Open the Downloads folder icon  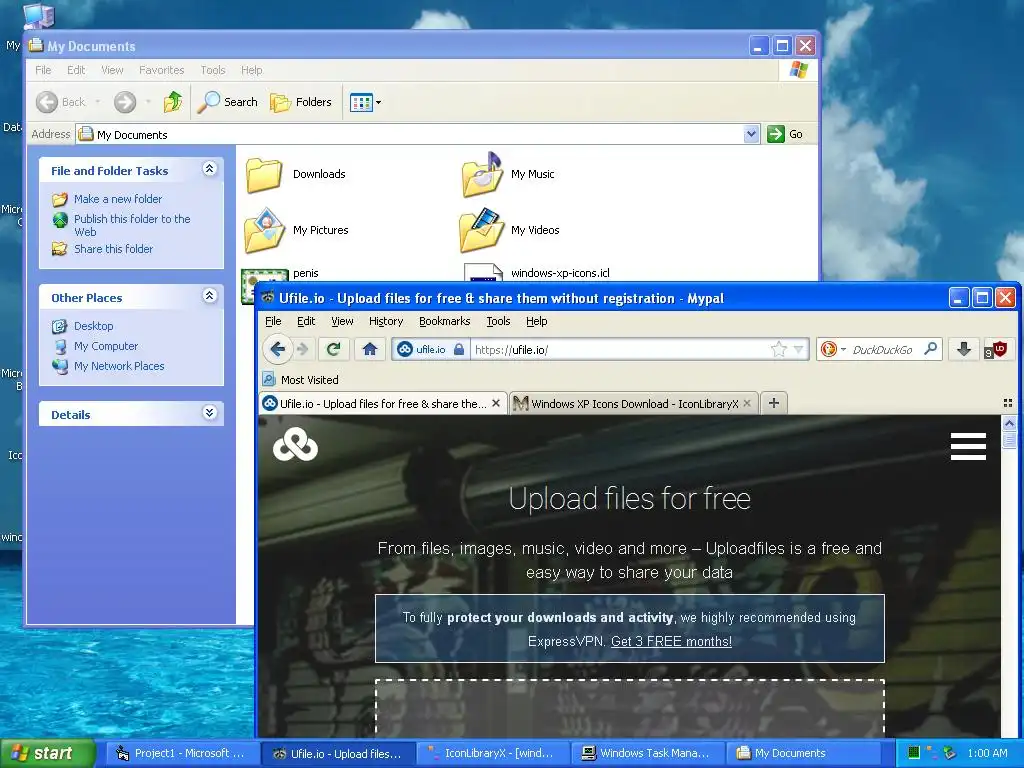(263, 175)
